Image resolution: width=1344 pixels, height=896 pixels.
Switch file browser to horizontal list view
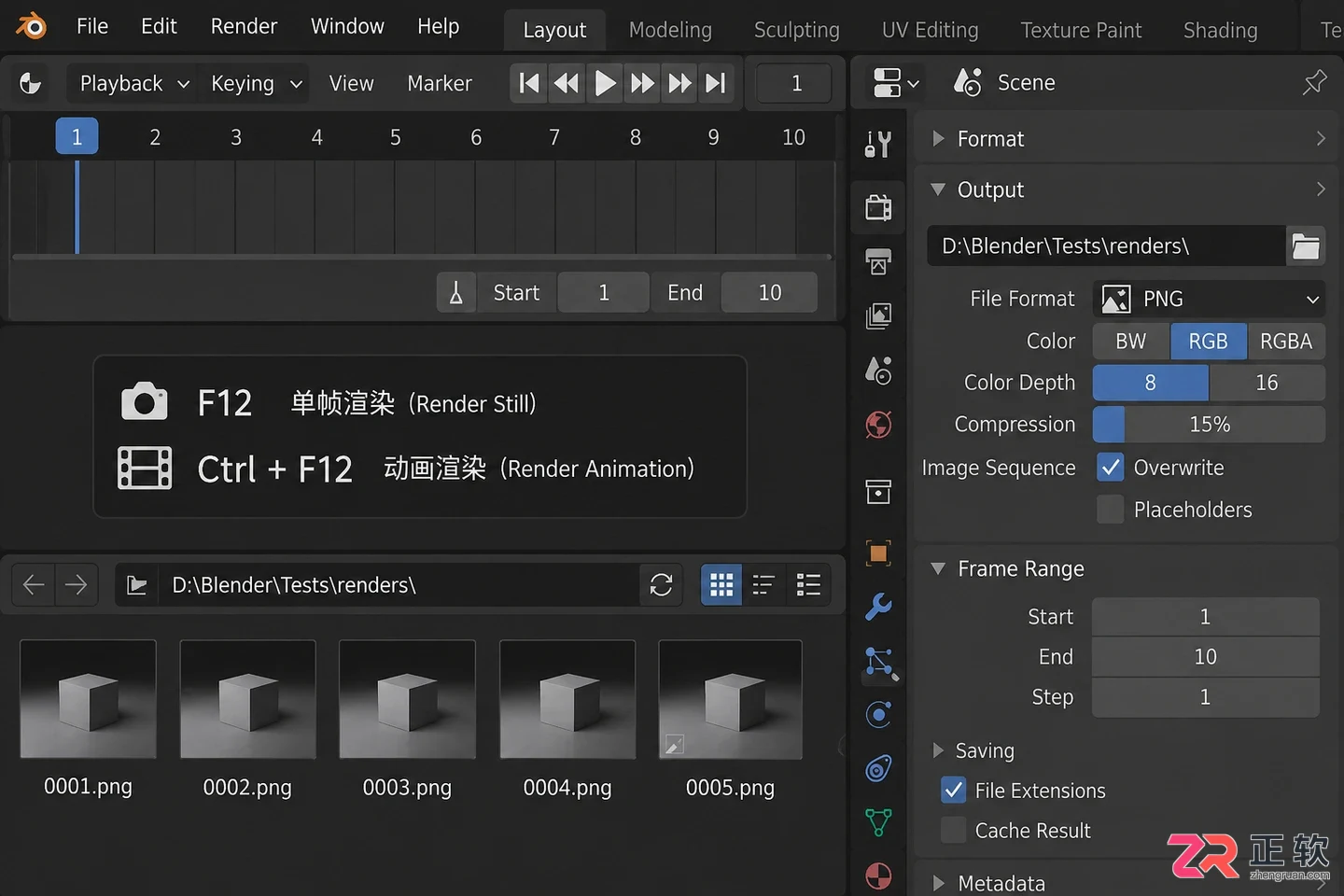pyautogui.click(x=808, y=585)
